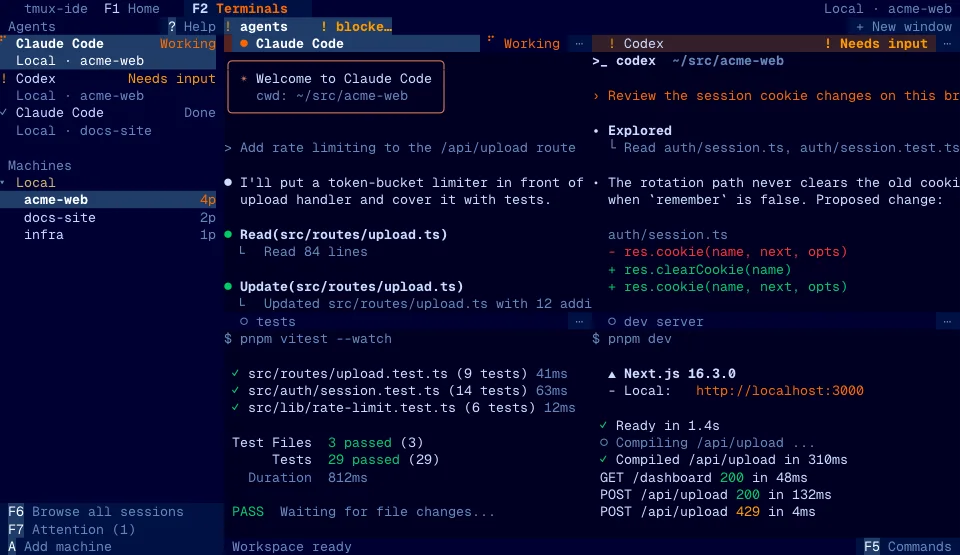Click the tests pane circle icon
Image resolution: width=960 pixels, height=555 pixels.
coord(244,322)
